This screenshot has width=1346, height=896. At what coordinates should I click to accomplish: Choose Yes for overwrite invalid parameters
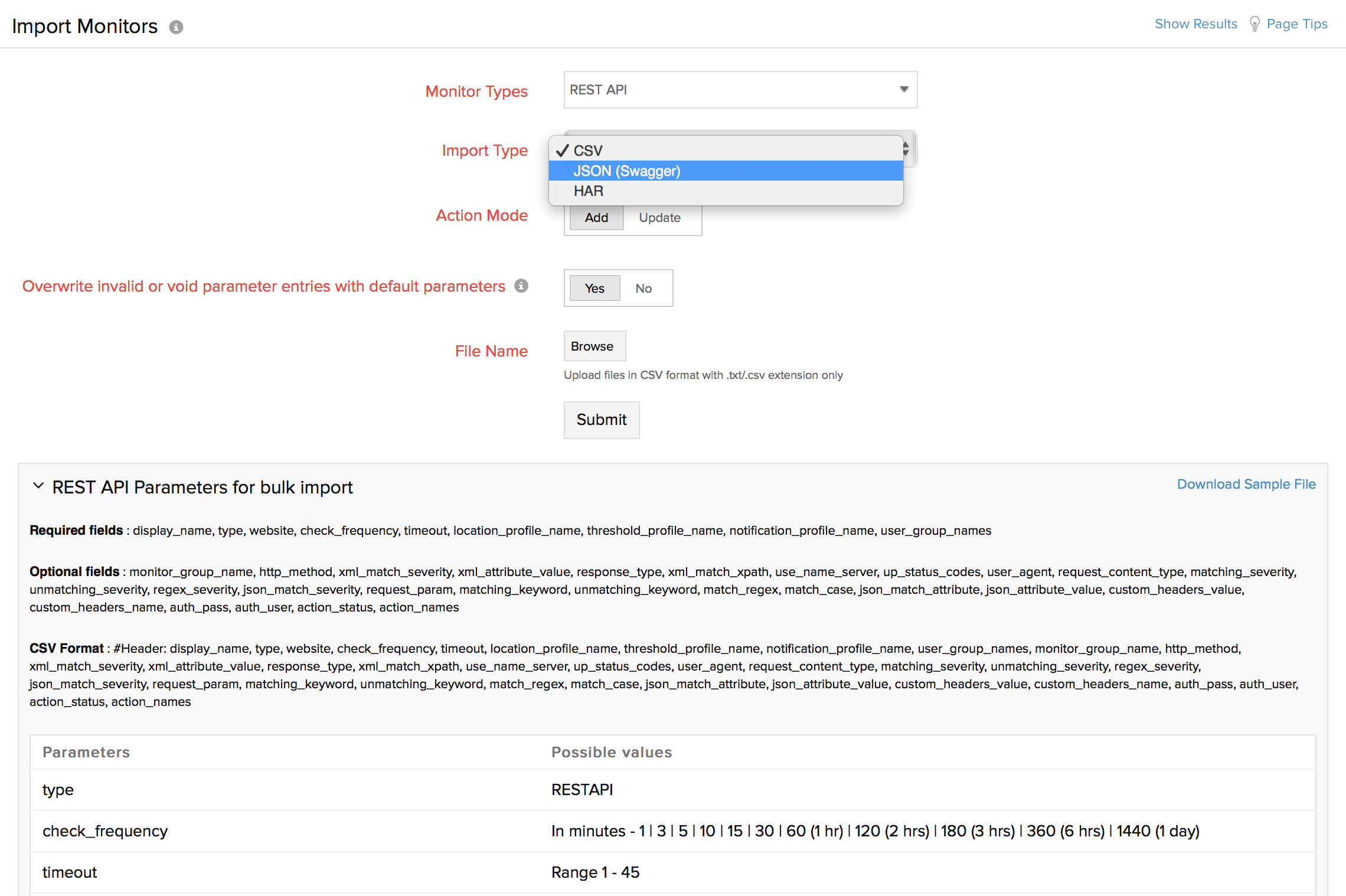pyautogui.click(x=594, y=289)
